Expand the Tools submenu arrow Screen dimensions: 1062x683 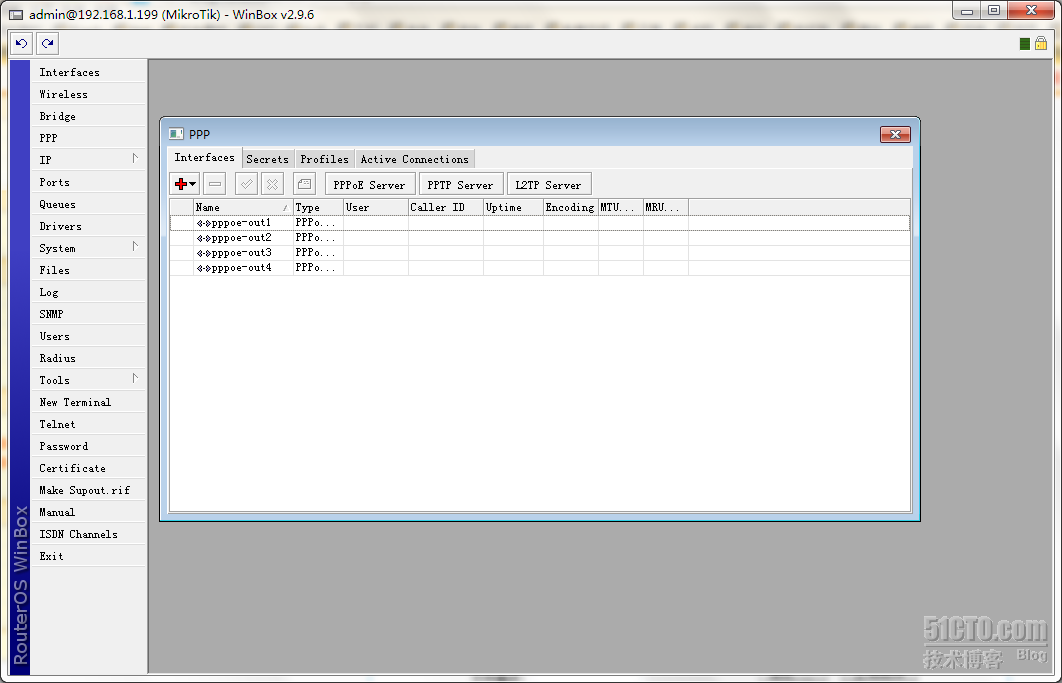click(x=135, y=379)
